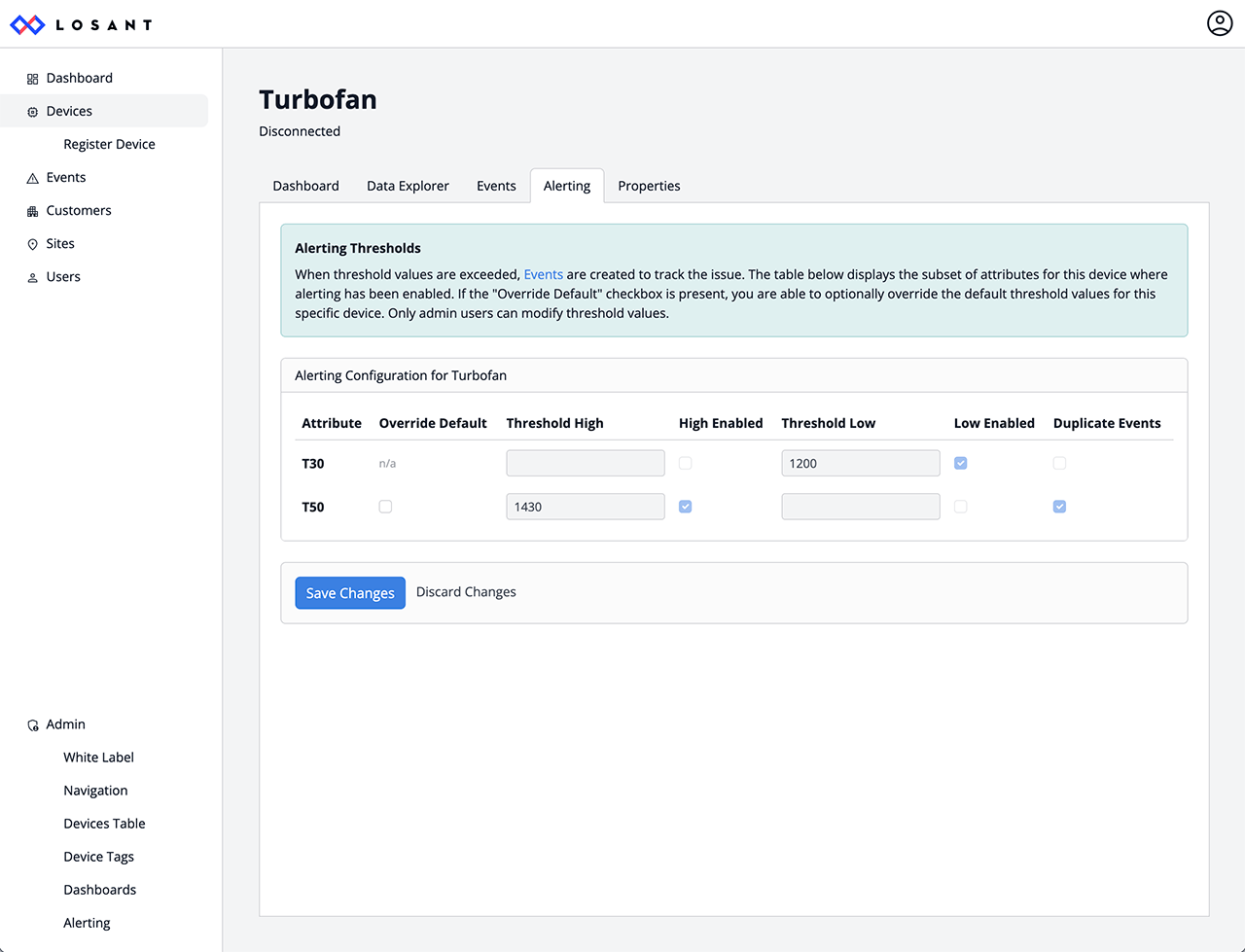Switch to the Data Explorer tab
This screenshot has height=952, width=1245.
tap(408, 185)
